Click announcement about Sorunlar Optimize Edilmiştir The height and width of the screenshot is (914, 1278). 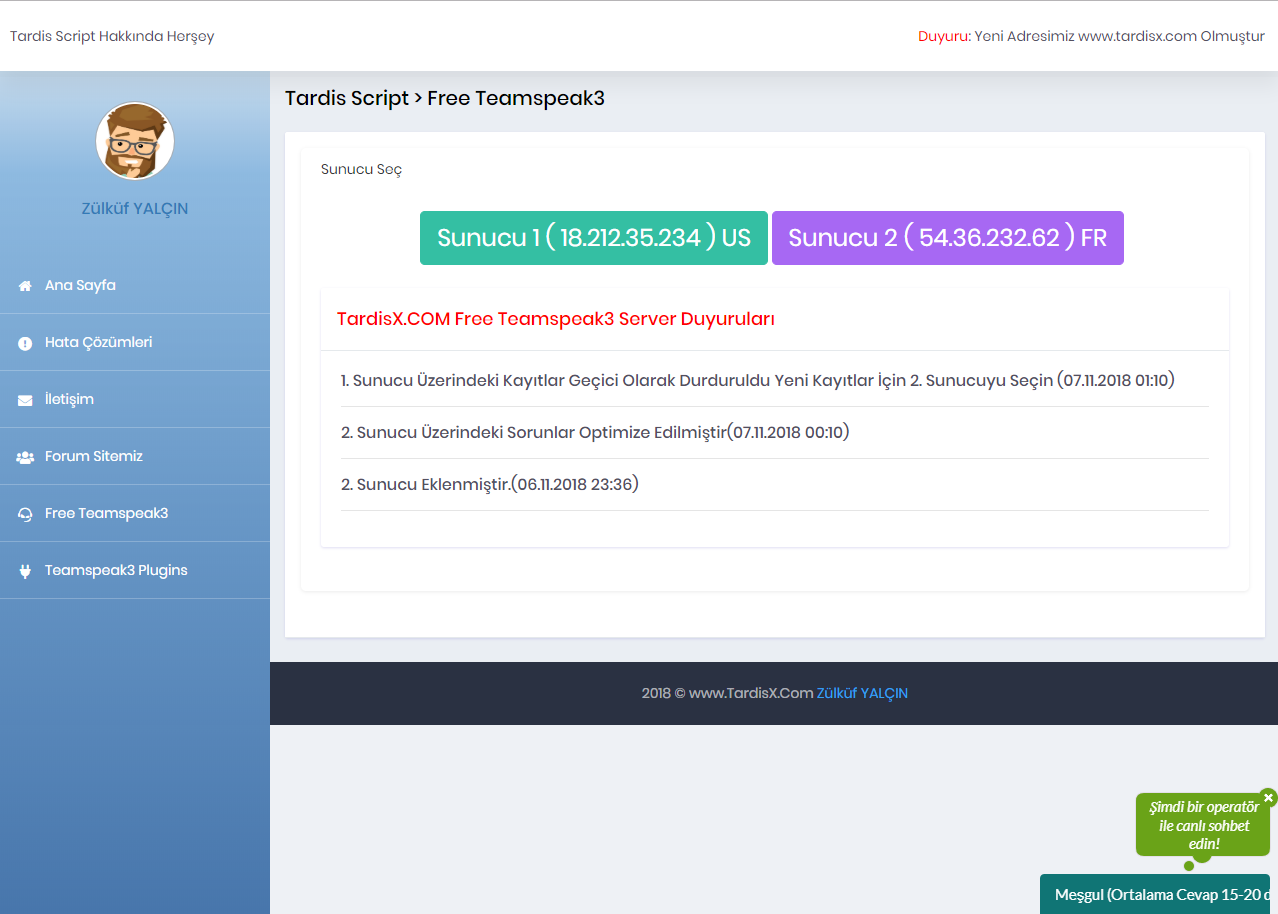595,432
